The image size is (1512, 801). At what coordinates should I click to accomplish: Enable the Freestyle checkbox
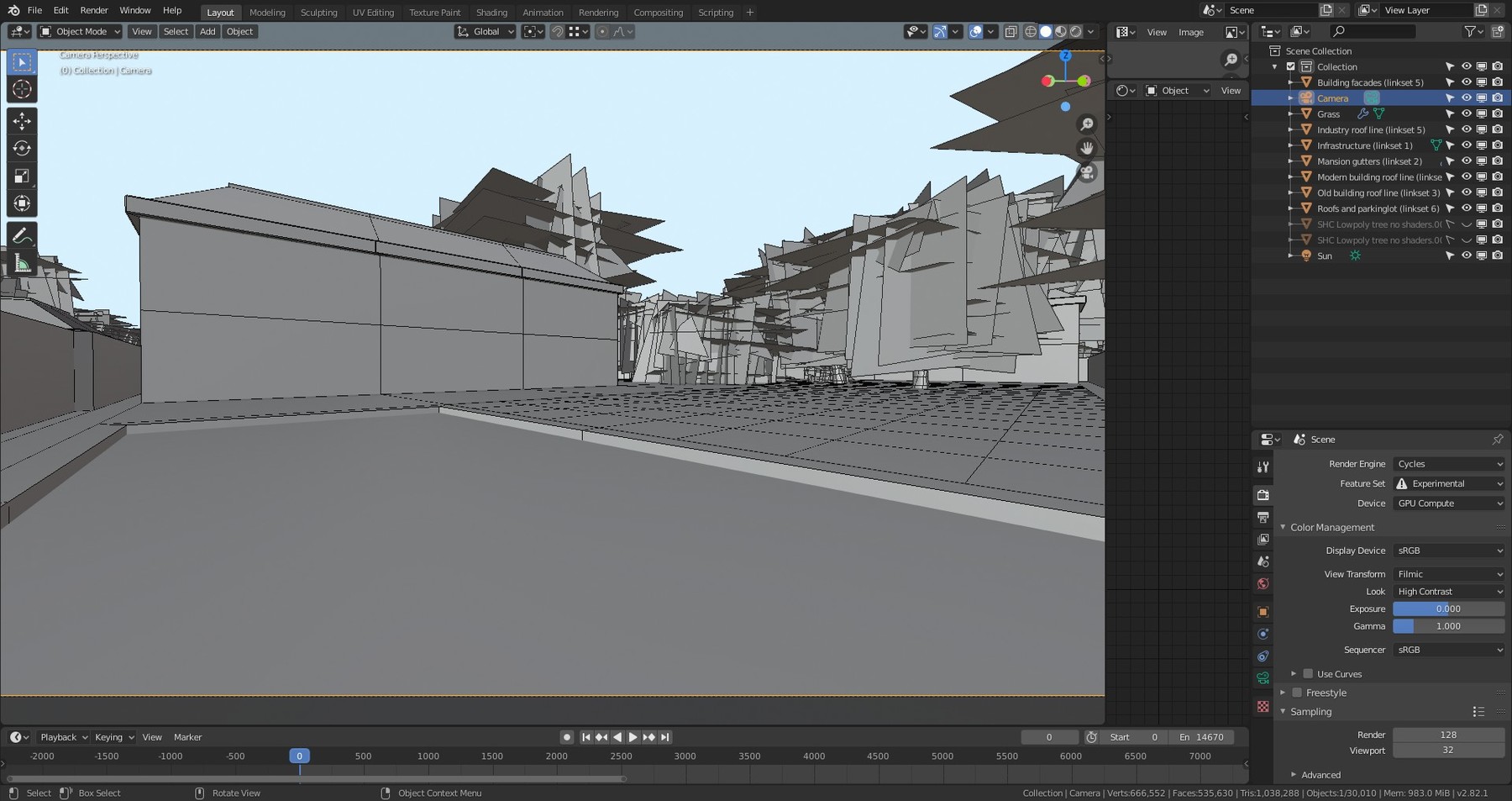1297,693
